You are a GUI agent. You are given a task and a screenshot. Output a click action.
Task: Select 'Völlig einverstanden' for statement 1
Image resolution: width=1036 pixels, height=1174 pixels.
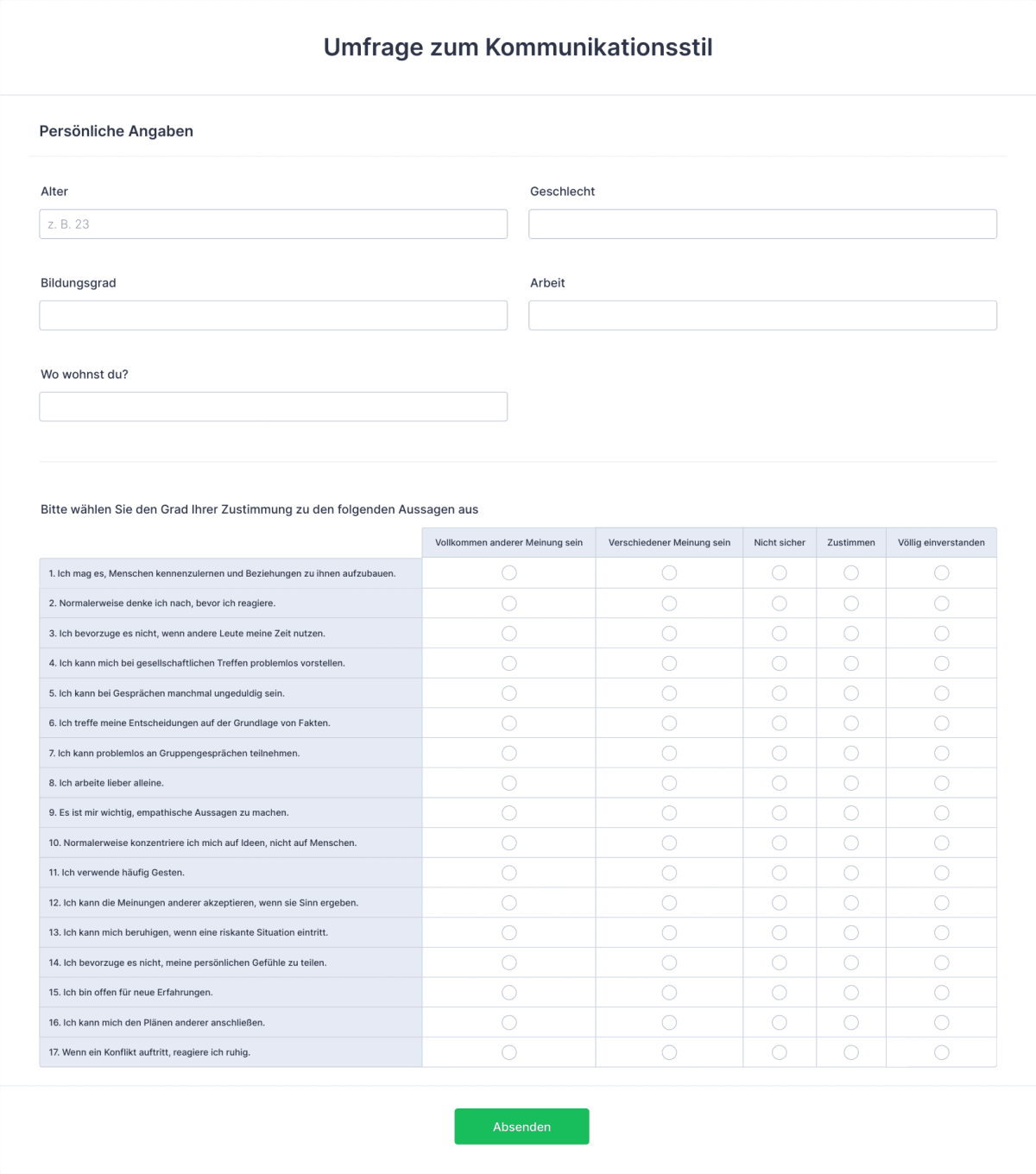pyautogui.click(x=940, y=572)
